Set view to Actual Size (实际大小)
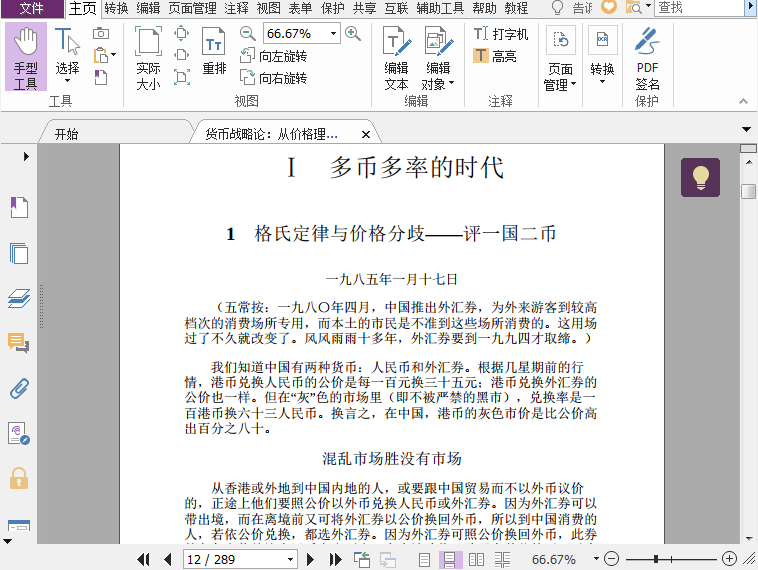758x570 pixels. 148,59
